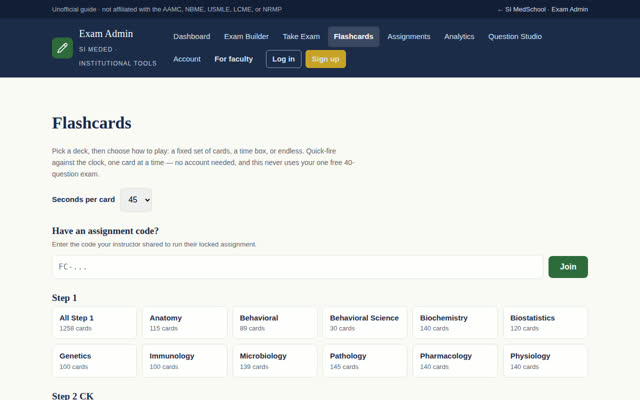Click the Log in button
The height and width of the screenshot is (400, 640).
(283, 59)
